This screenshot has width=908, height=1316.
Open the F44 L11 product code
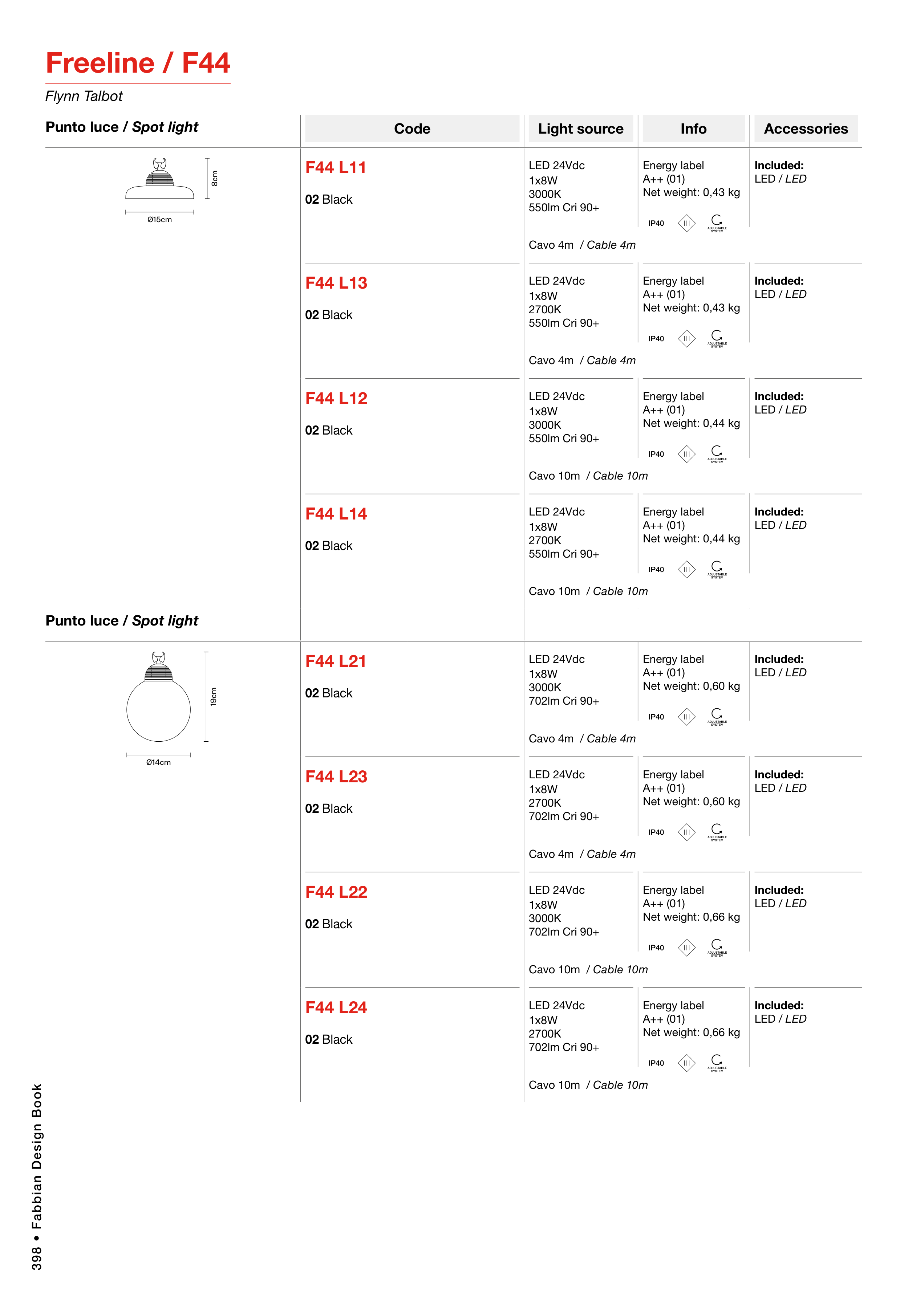(336, 168)
